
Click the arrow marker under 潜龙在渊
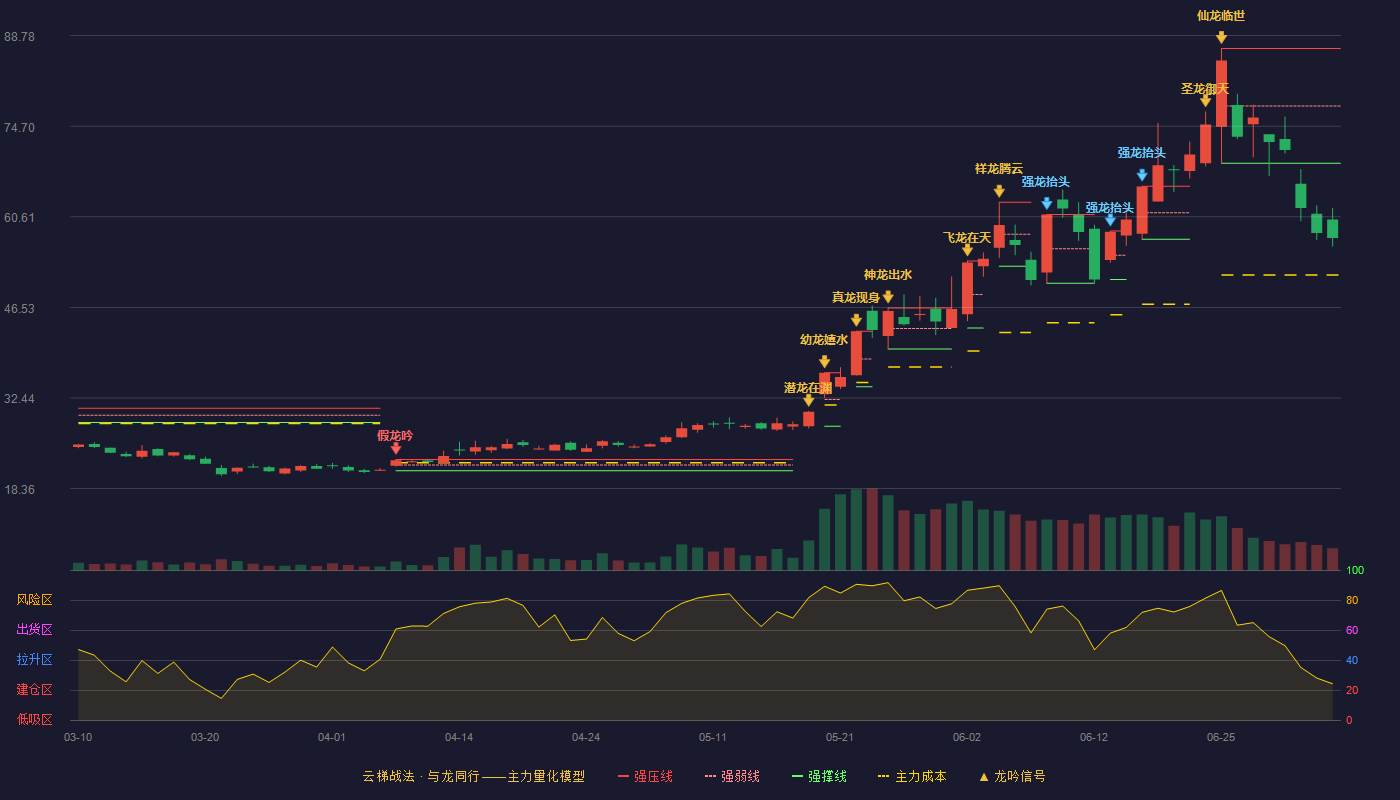click(x=808, y=400)
